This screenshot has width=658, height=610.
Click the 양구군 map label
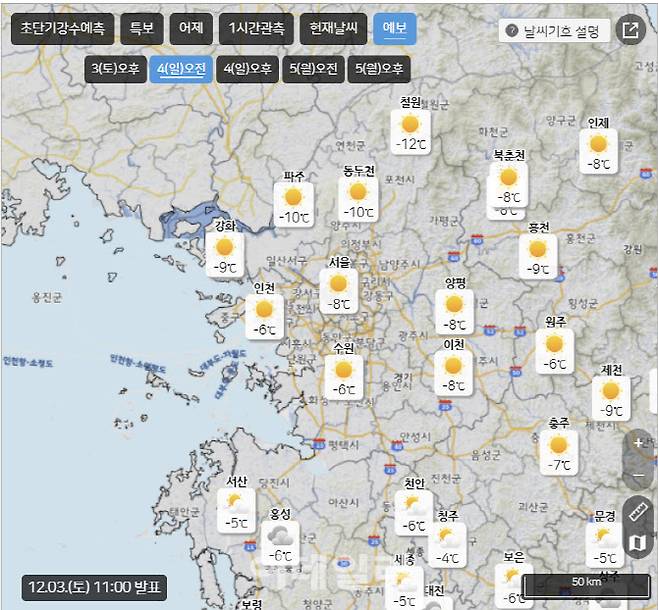coord(561,121)
